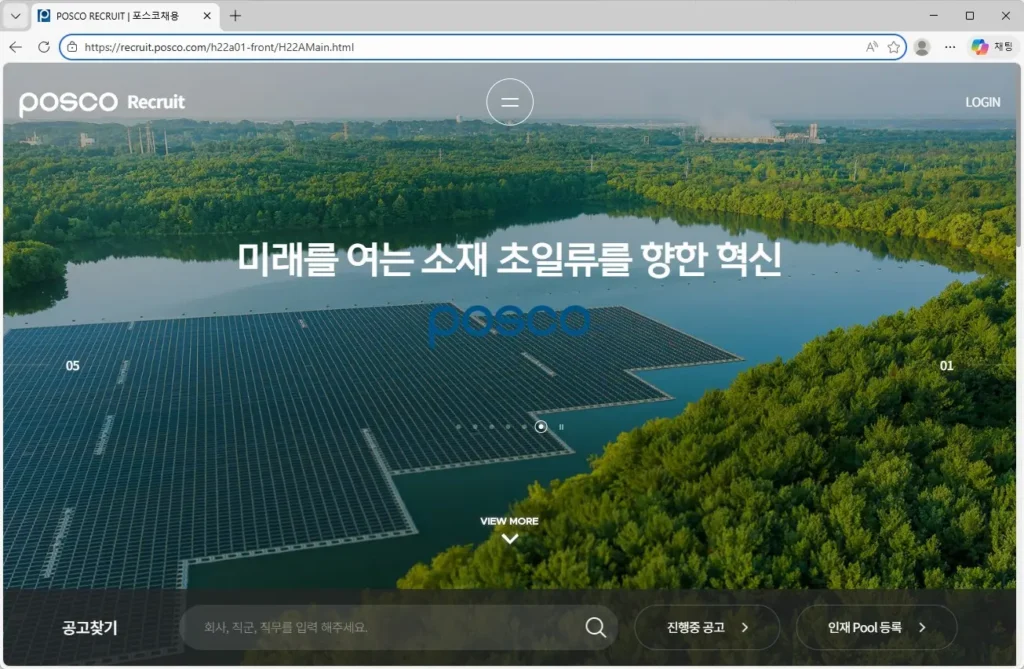Click slide number 05 indicator
The image size is (1024, 669).
tap(71, 365)
